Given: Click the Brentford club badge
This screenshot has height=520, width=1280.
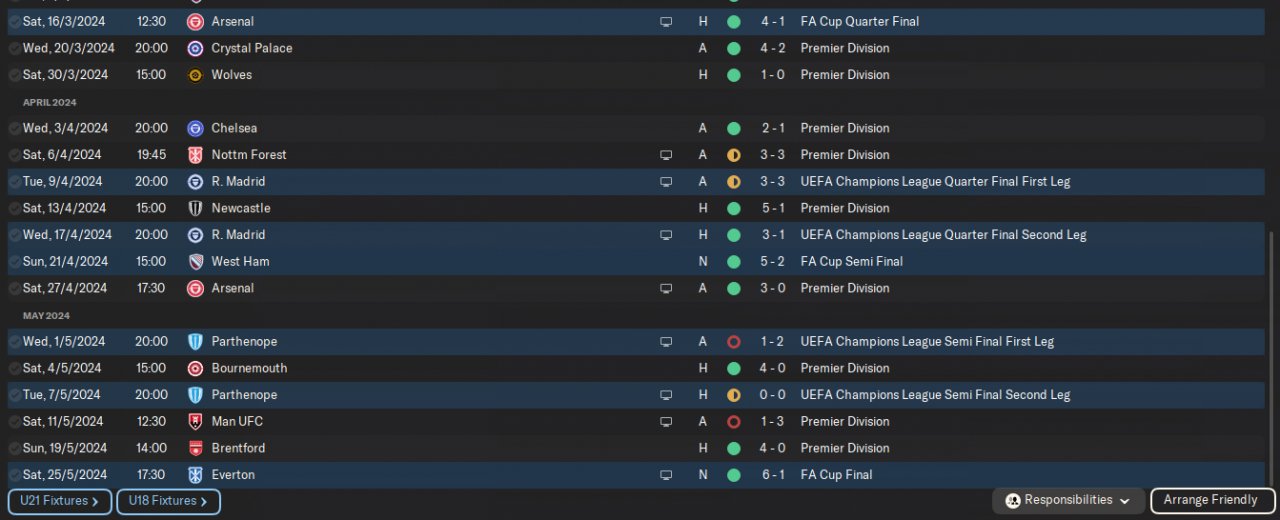Looking at the screenshot, I should coord(195,448).
